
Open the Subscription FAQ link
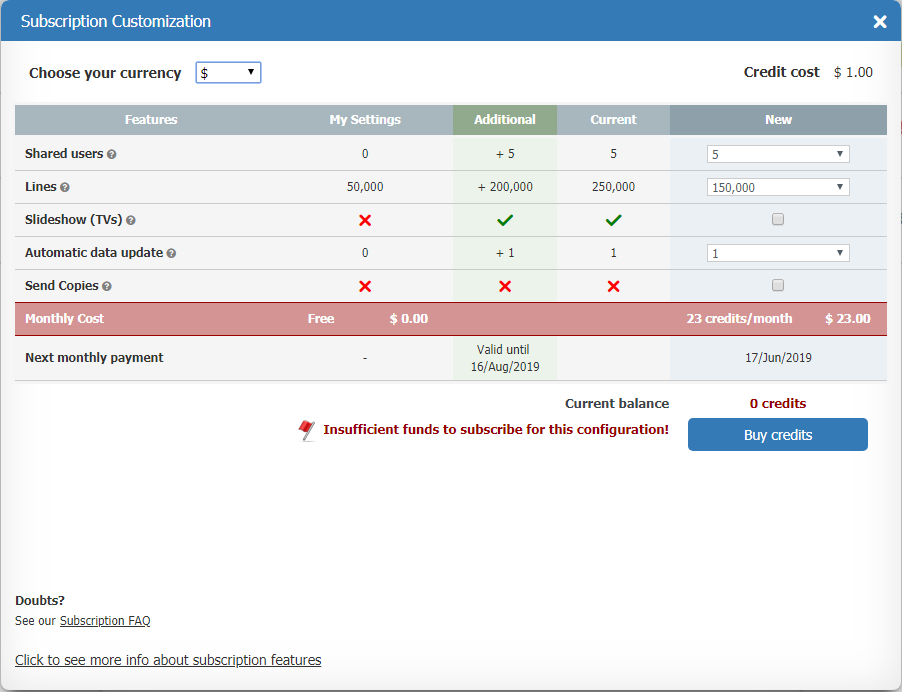[105, 621]
